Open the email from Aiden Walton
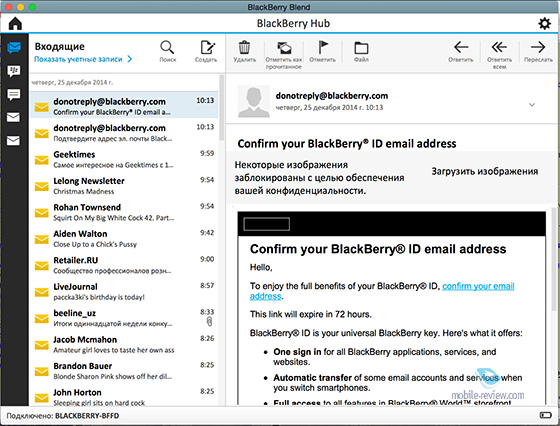Image resolution: width=560 pixels, height=426 pixels. pos(124,239)
